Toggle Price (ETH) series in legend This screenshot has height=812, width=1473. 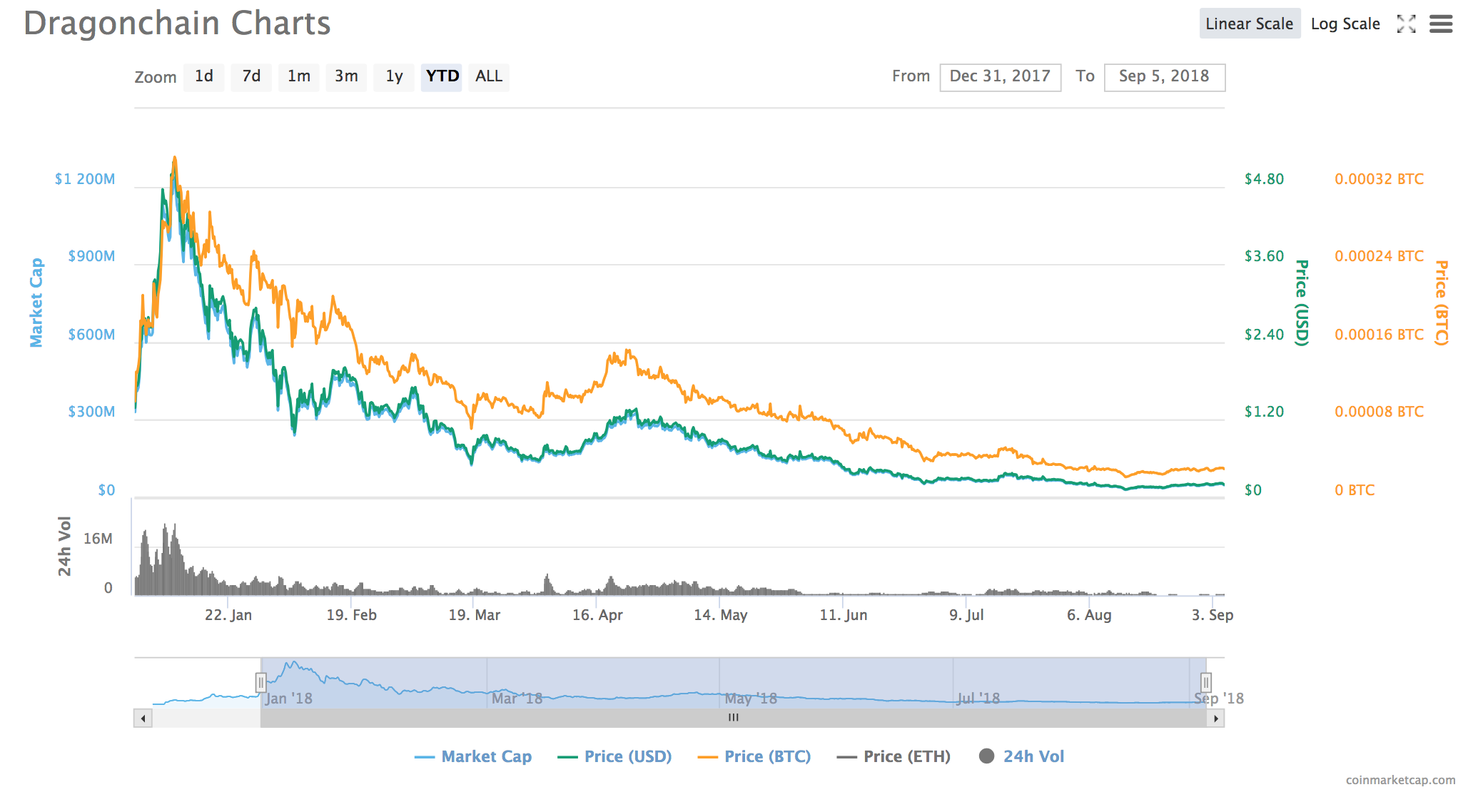coord(894,756)
